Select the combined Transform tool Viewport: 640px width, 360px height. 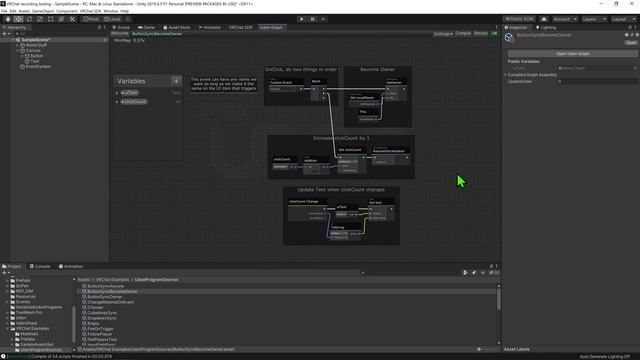pos(61,19)
